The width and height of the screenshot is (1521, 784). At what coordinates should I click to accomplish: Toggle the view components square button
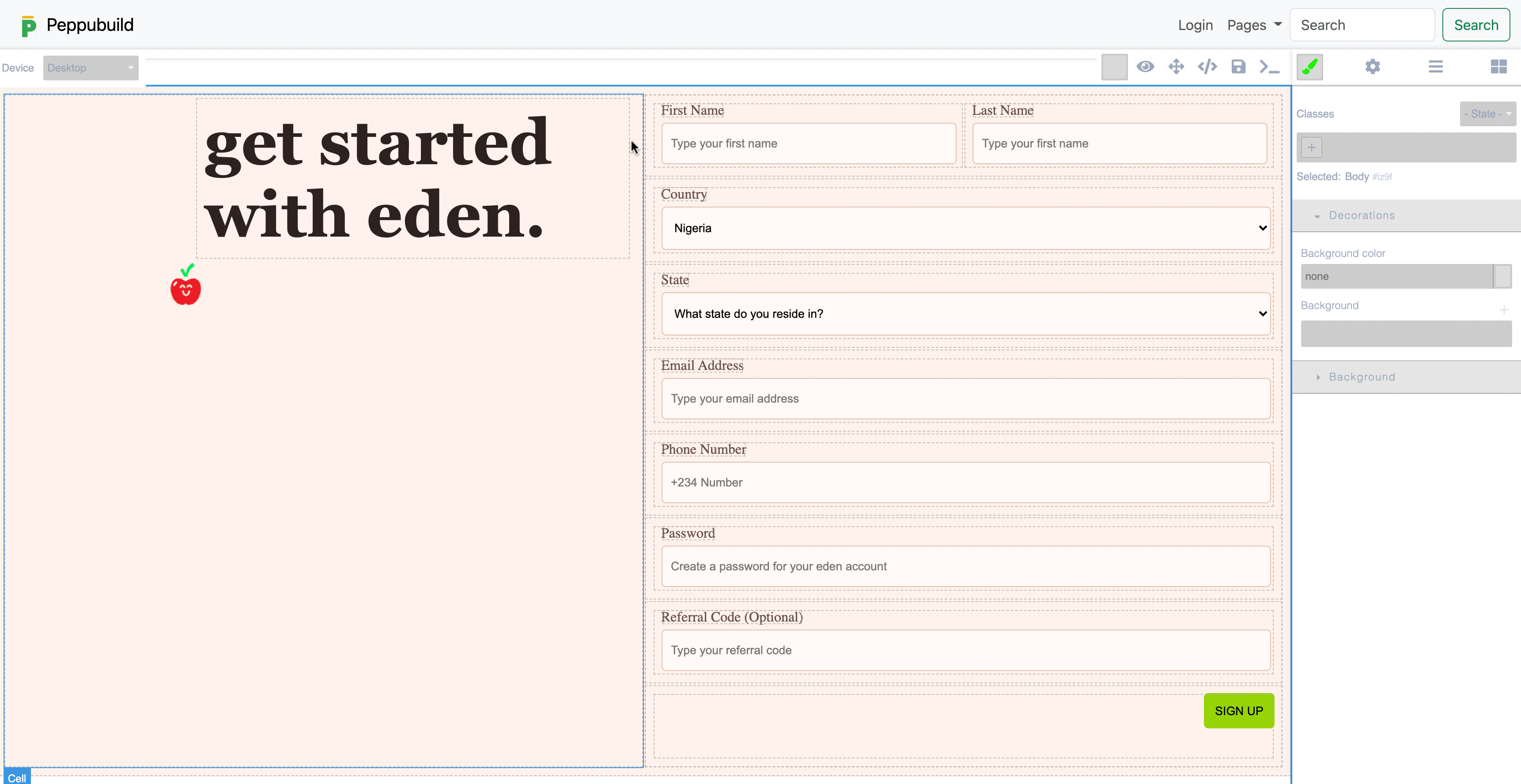coord(1114,67)
